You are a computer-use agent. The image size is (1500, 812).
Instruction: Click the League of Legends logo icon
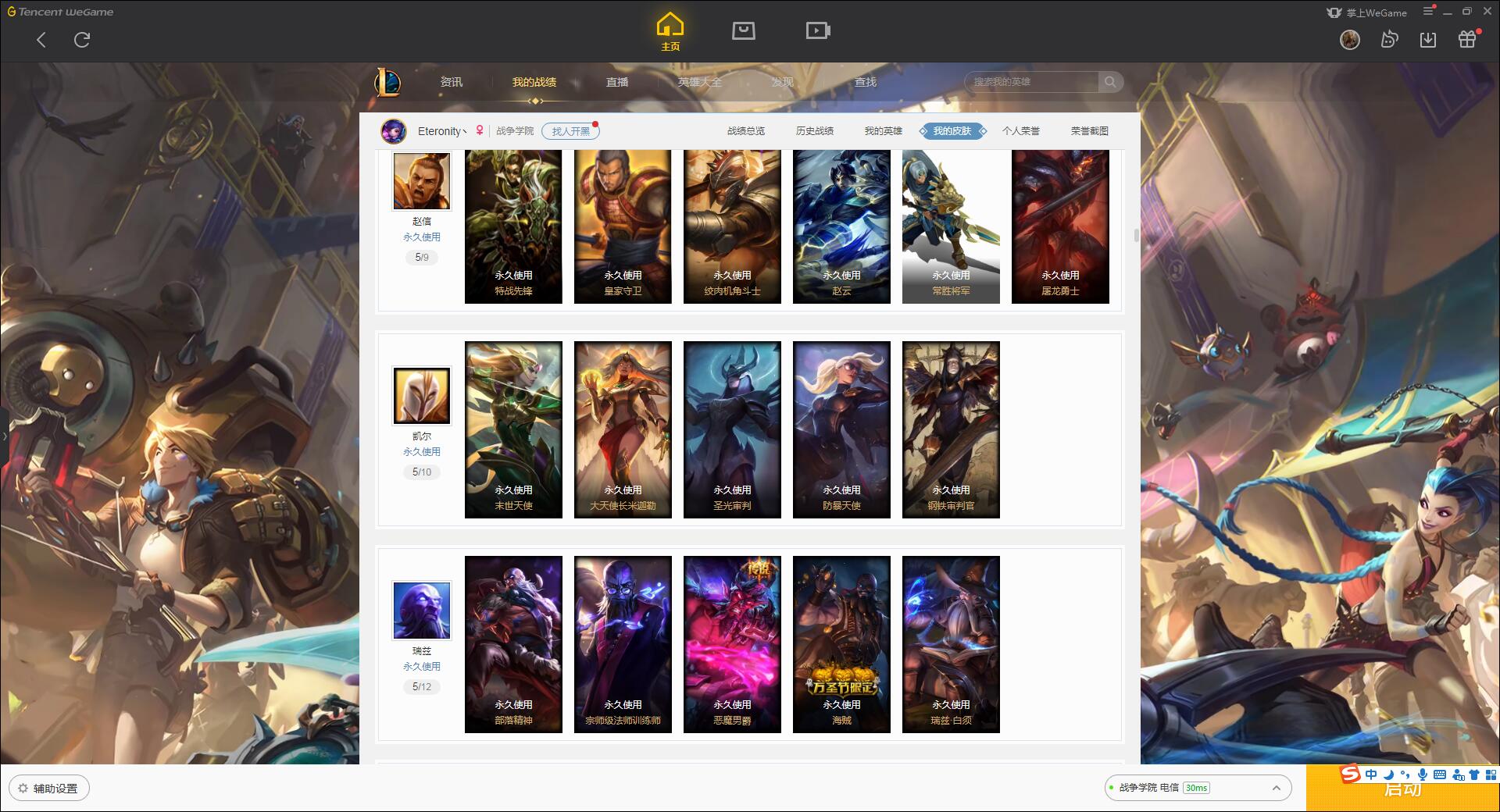tap(387, 82)
